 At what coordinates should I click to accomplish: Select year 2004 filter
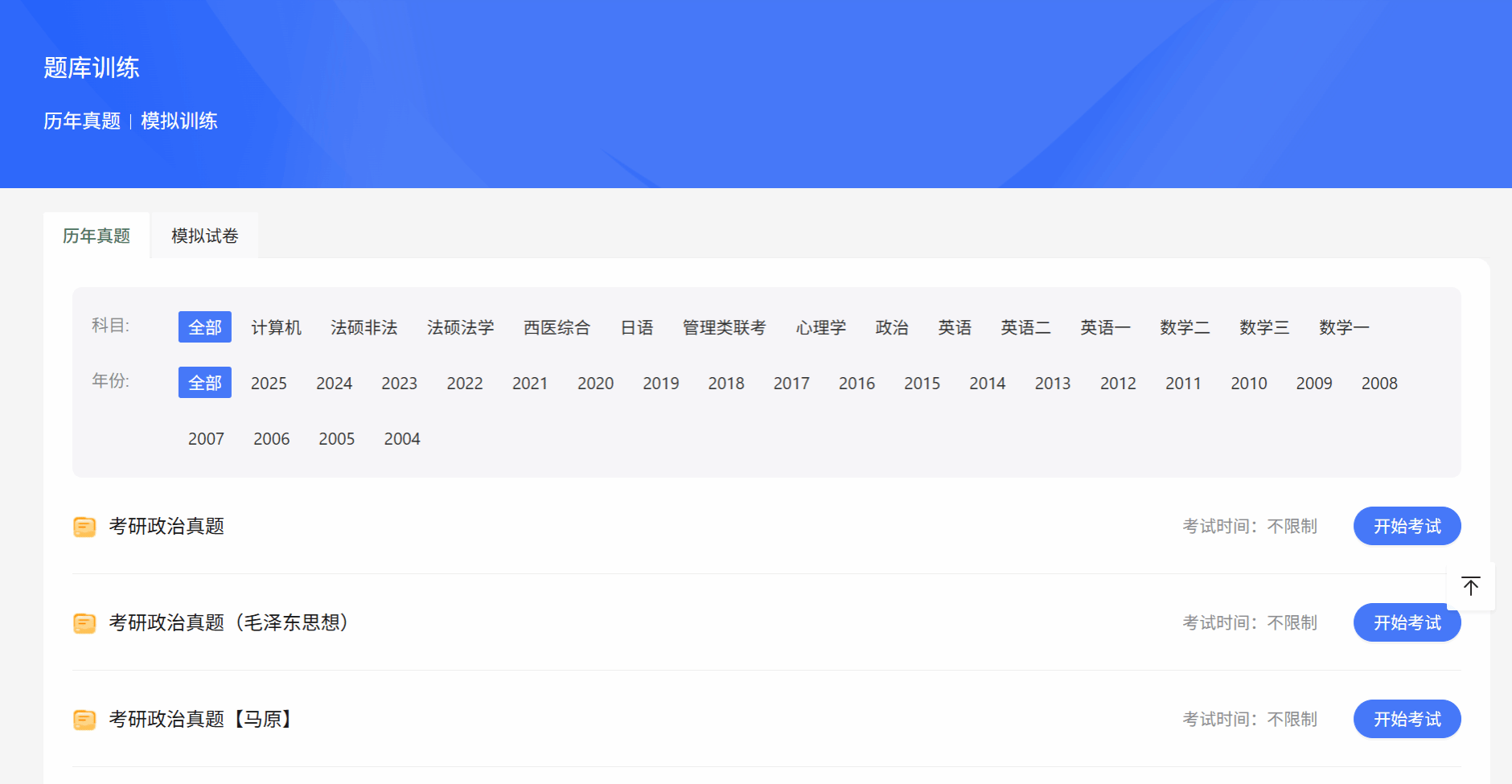[x=401, y=439]
